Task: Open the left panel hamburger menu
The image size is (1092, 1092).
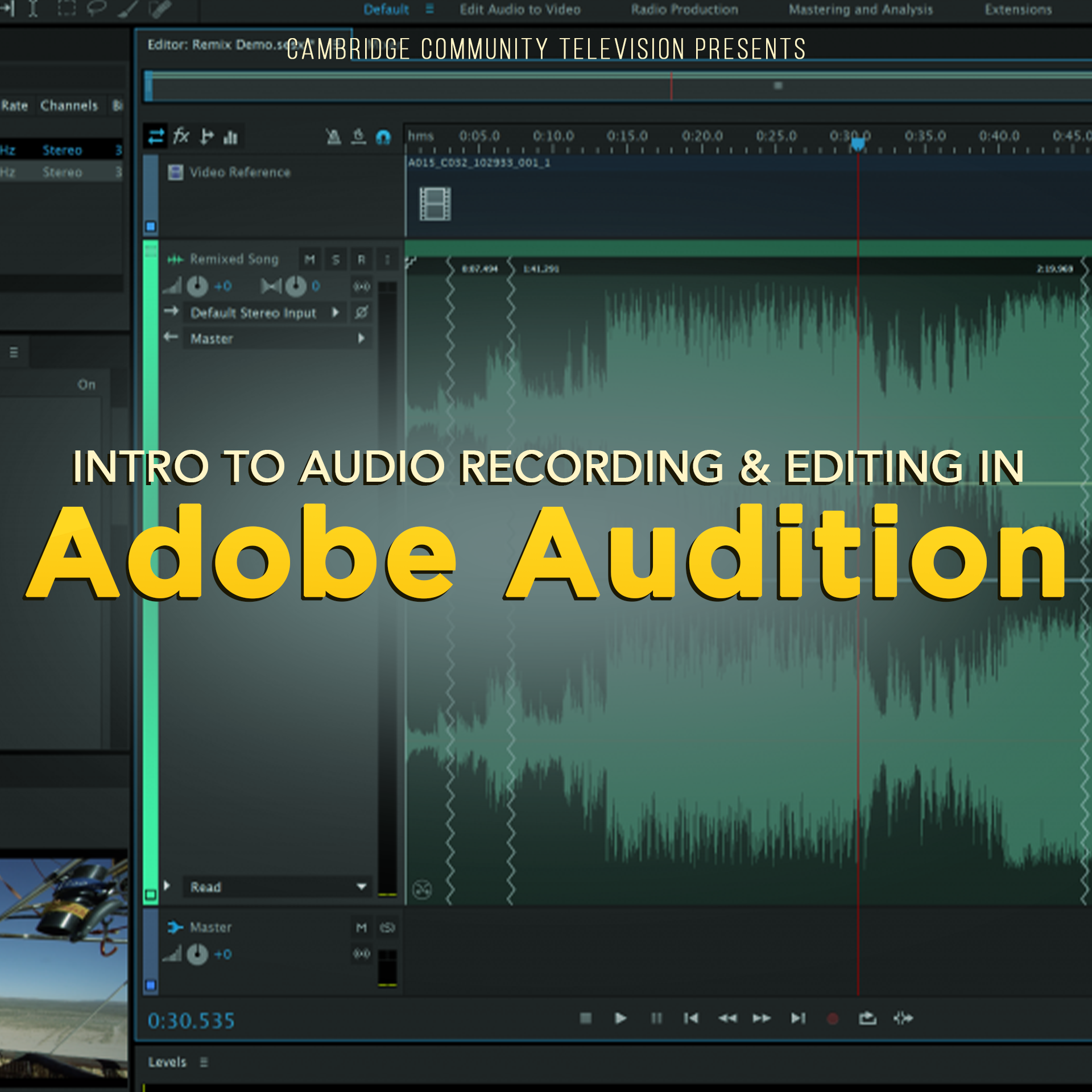Action: [14, 353]
